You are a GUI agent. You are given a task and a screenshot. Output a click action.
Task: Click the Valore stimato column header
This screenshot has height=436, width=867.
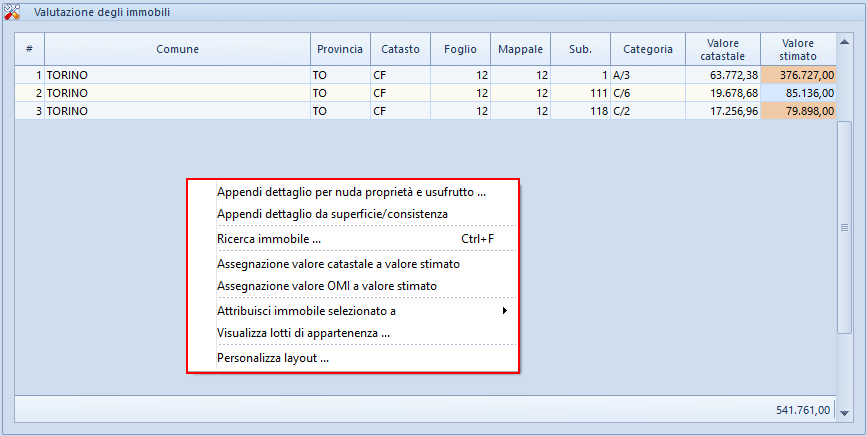click(797, 49)
